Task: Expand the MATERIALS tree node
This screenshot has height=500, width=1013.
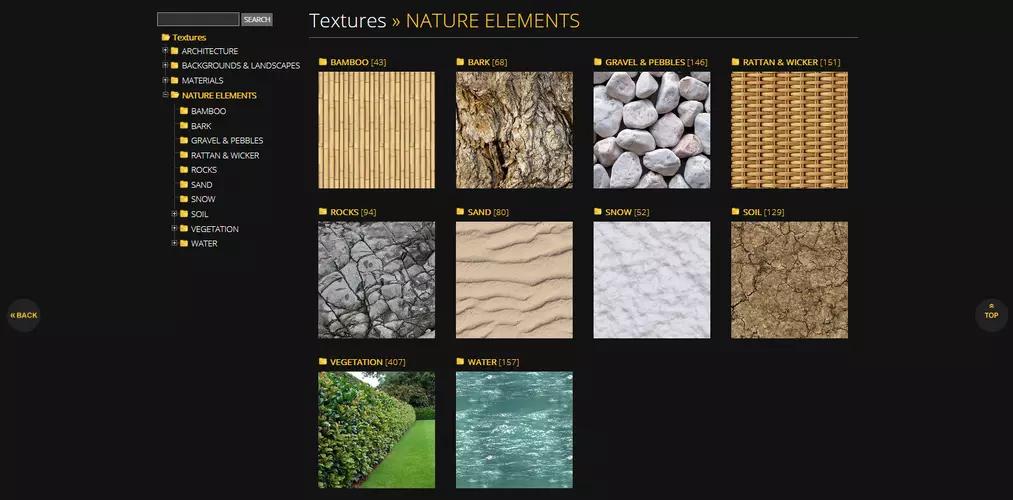Action: [x=165, y=80]
